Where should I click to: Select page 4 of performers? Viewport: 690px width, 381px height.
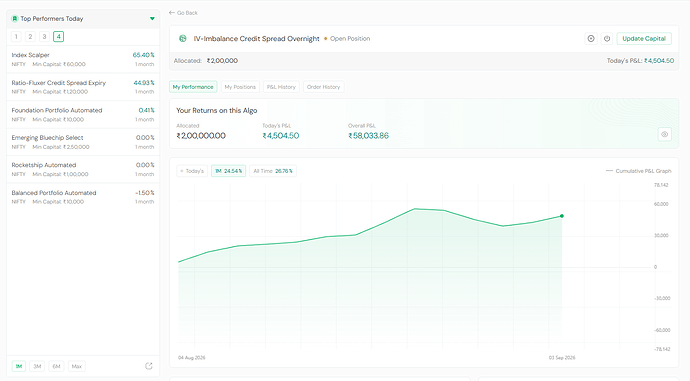coord(59,37)
